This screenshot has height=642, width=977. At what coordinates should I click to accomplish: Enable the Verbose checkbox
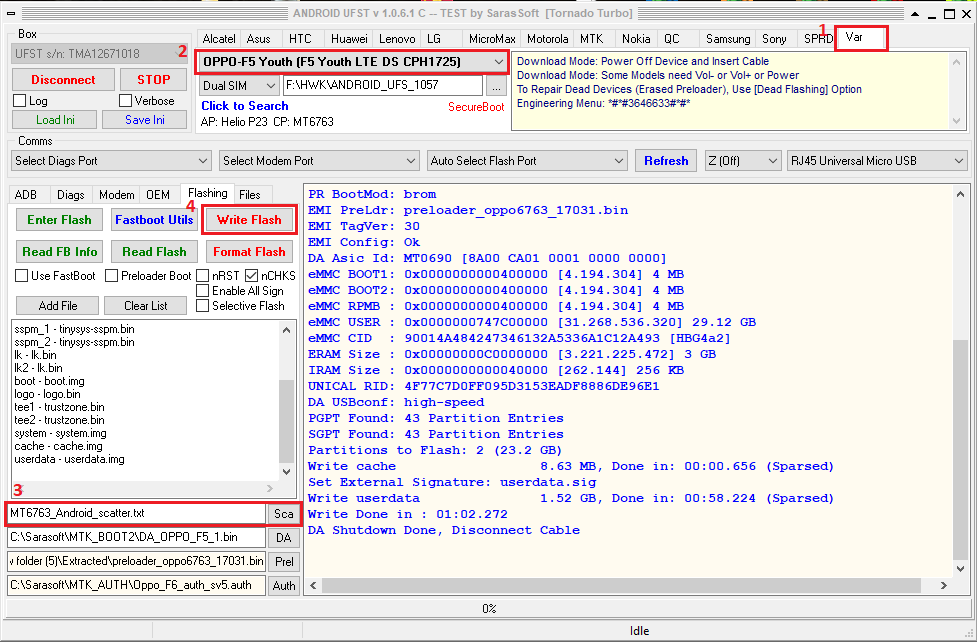pos(126,101)
